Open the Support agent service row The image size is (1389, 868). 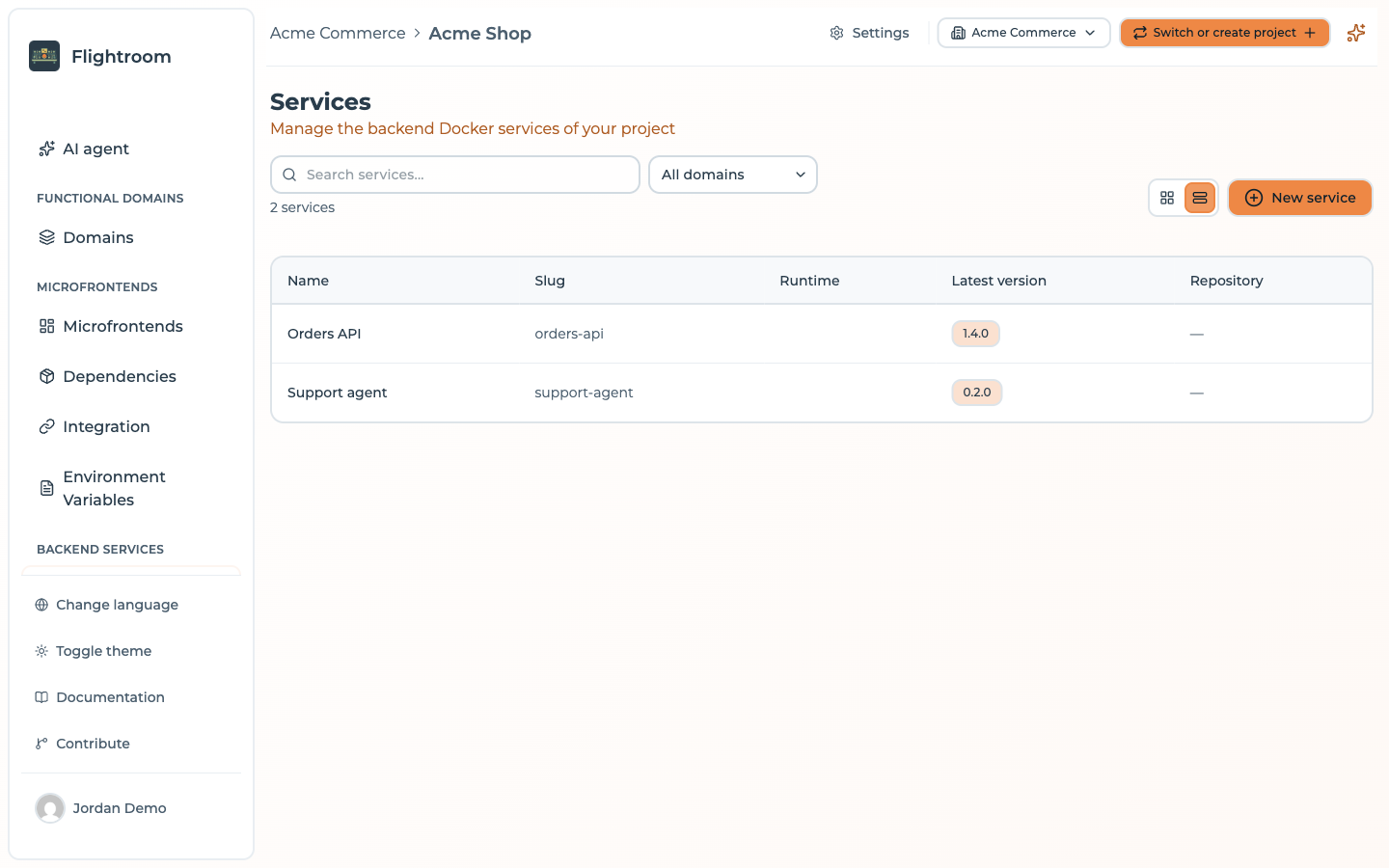click(x=822, y=393)
